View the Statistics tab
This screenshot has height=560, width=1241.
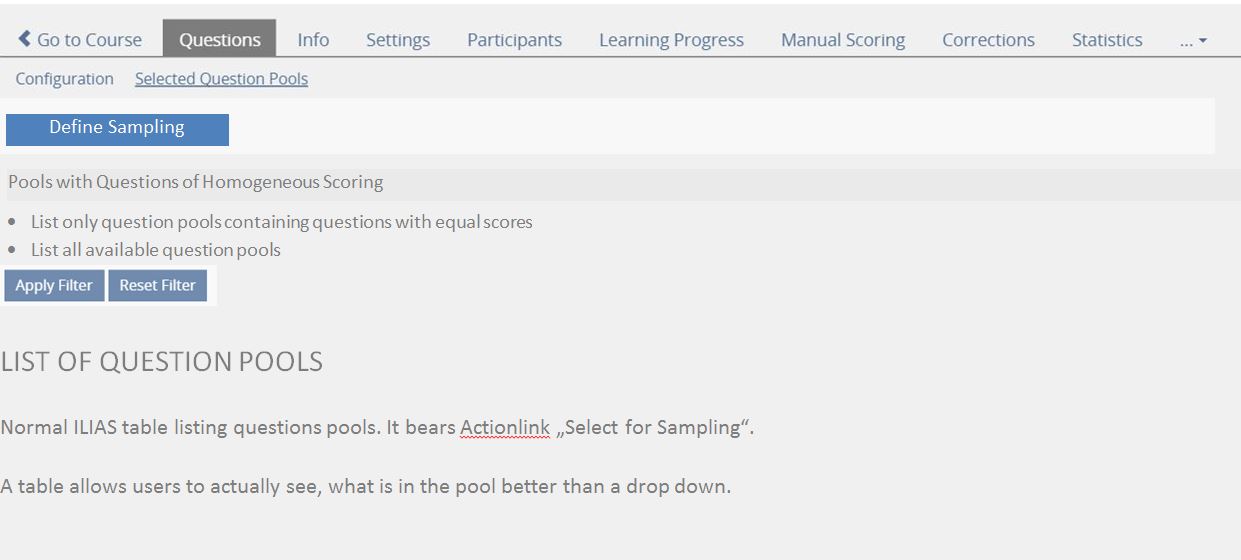pyautogui.click(x=1107, y=40)
